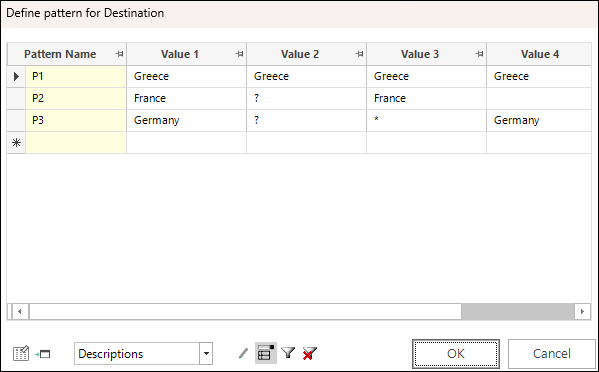Select the P1 pattern name cell
The height and width of the screenshot is (372, 599).
coord(76,76)
